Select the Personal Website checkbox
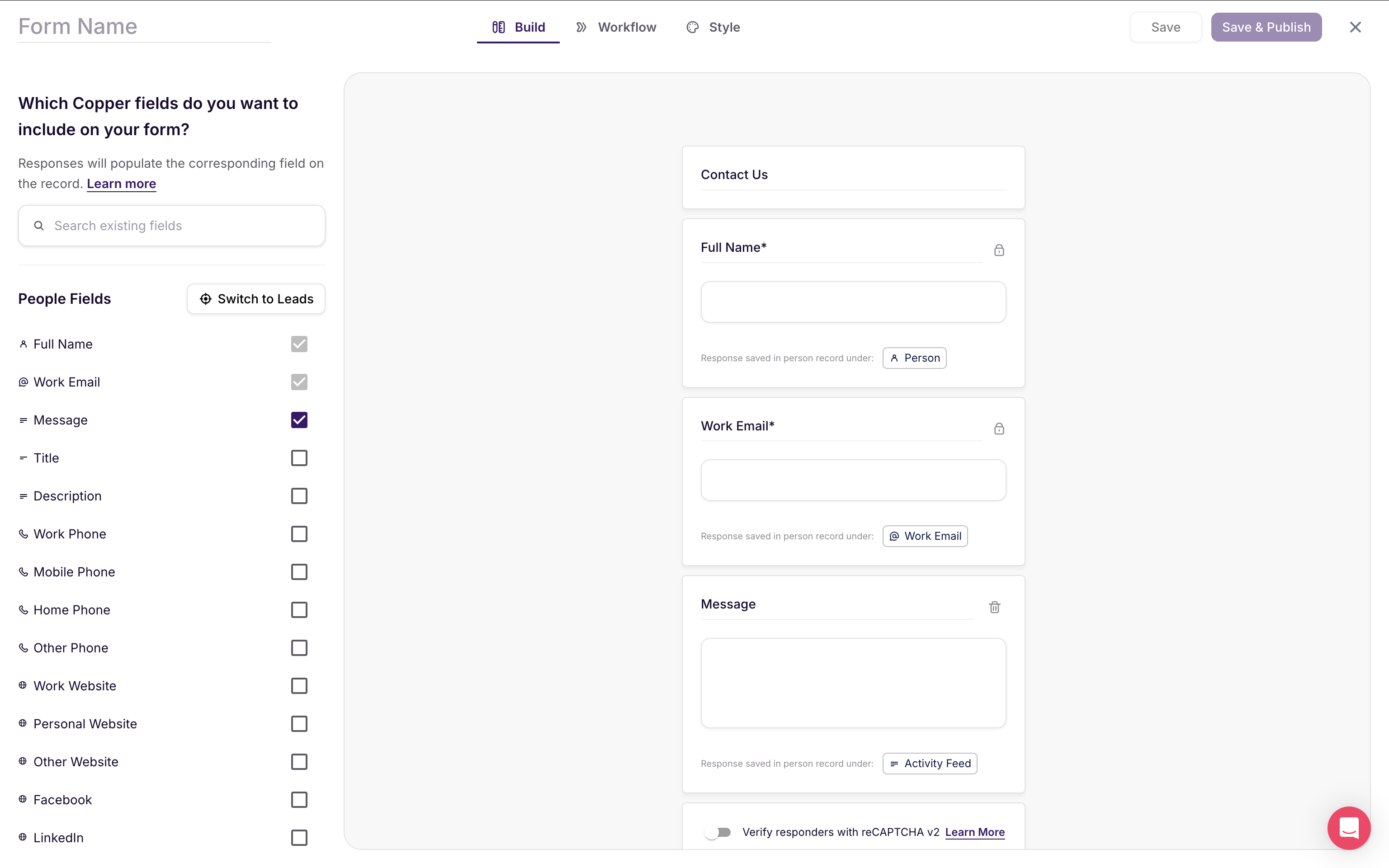The height and width of the screenshot is (868, 1389). tap(299, 724)
